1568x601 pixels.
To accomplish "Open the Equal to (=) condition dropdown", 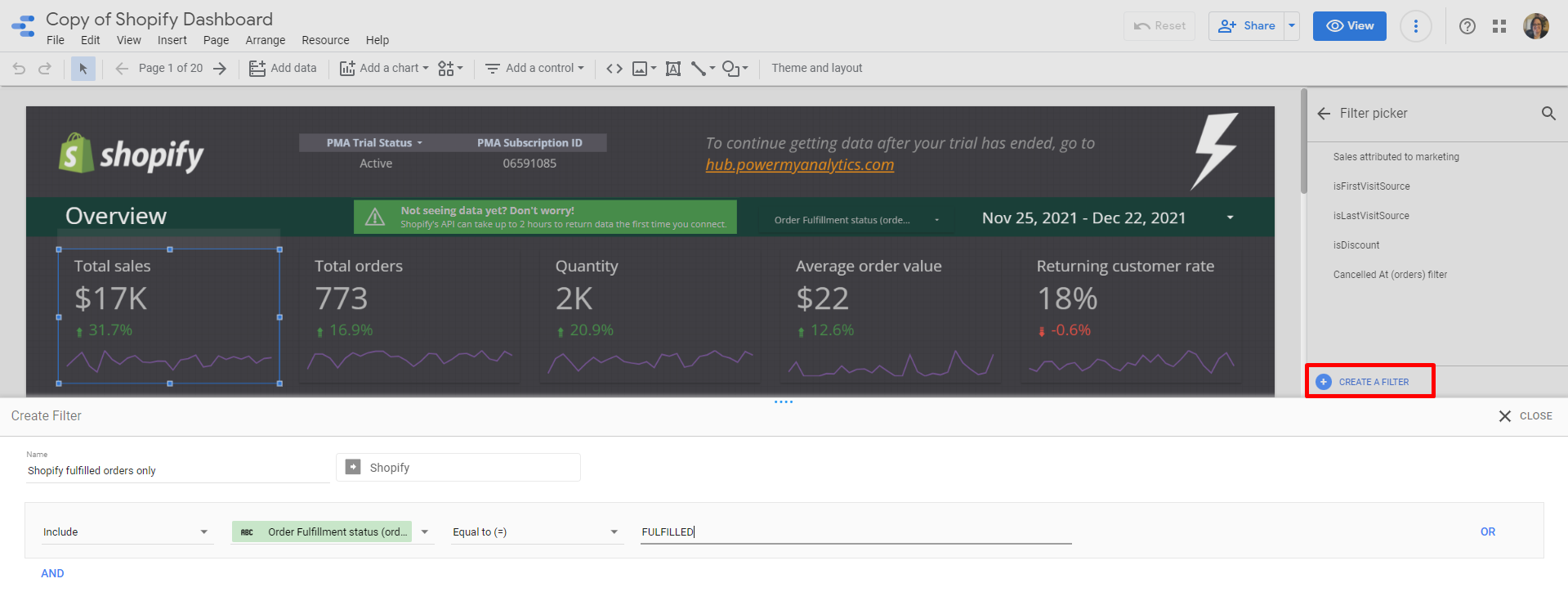I will tap(536, 532).
